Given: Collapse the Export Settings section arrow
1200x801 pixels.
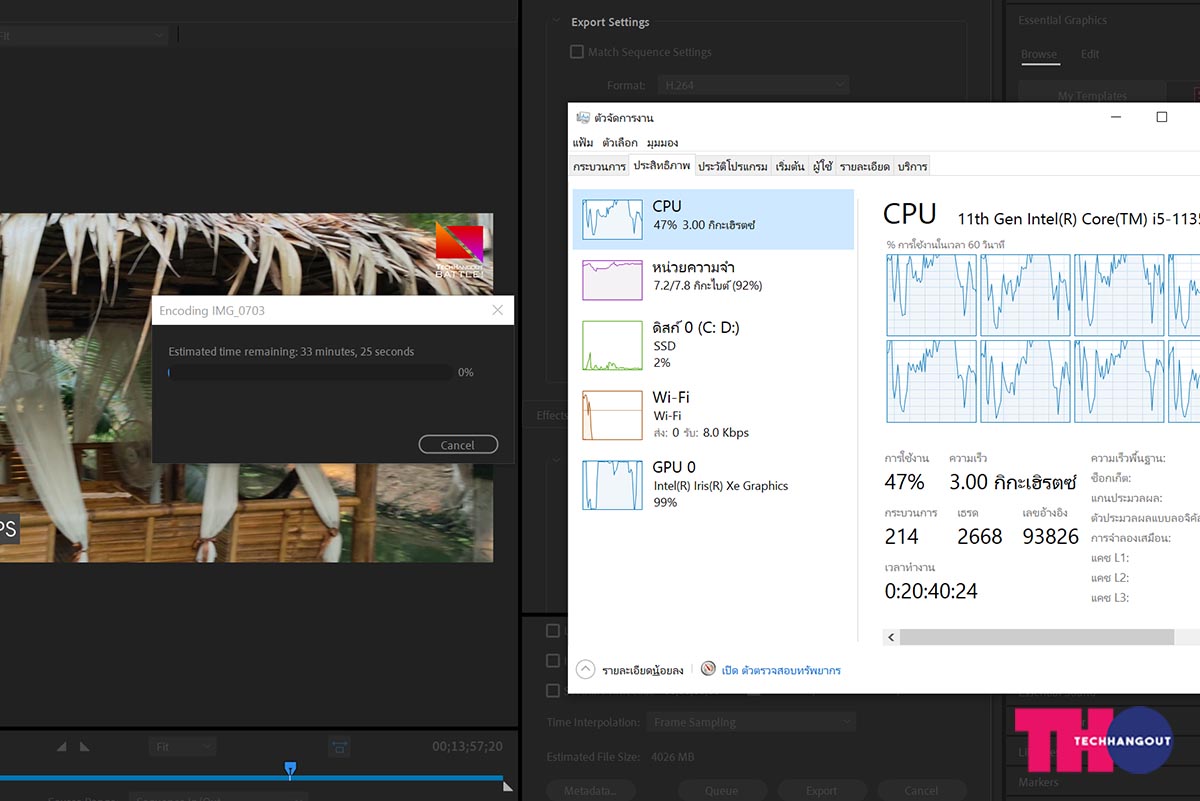Looking at the screenshot, I should point(556,22).
